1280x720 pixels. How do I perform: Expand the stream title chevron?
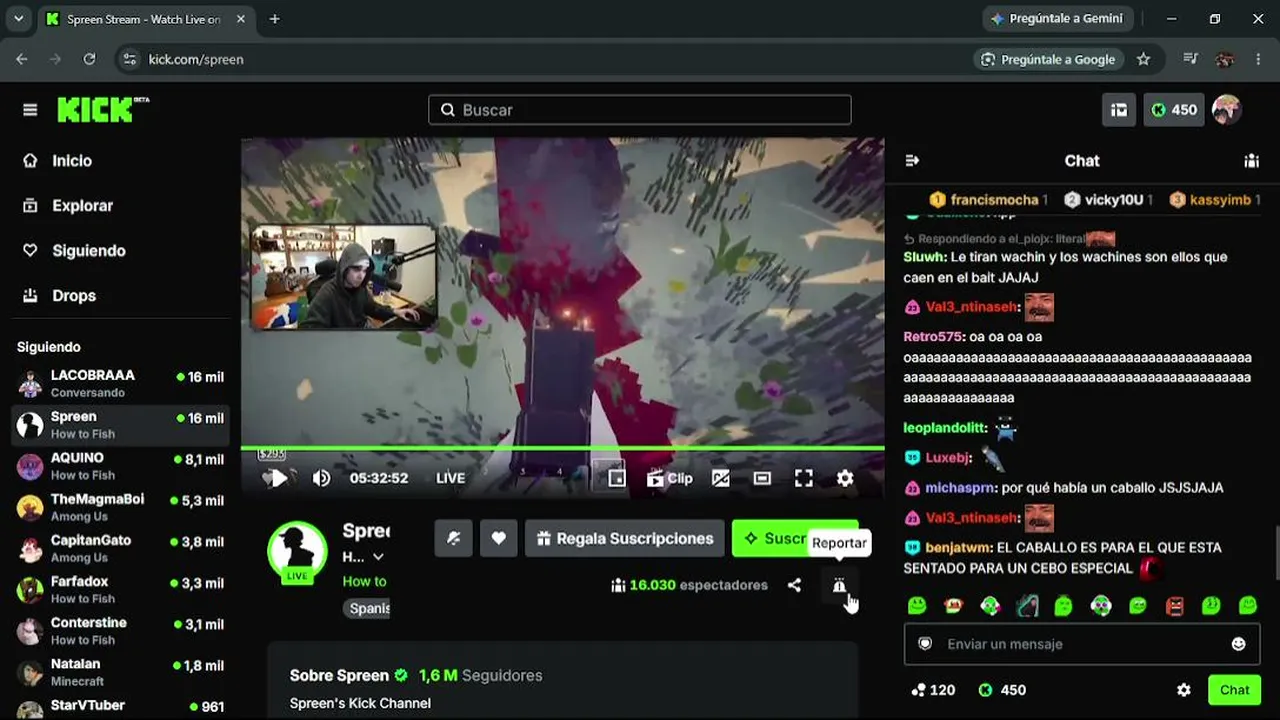coord(378,557)
